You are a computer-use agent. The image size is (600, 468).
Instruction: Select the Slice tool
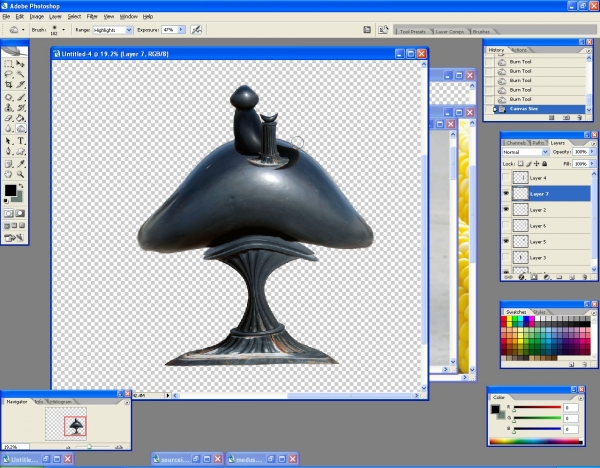[x=20, y=84]
